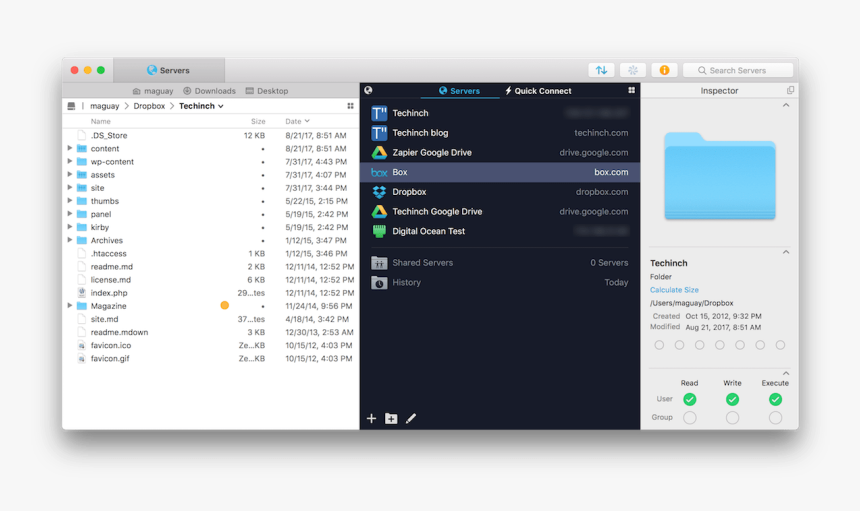
Task: Collapse the permissions section in Inspector
Action: click(786, 373)
